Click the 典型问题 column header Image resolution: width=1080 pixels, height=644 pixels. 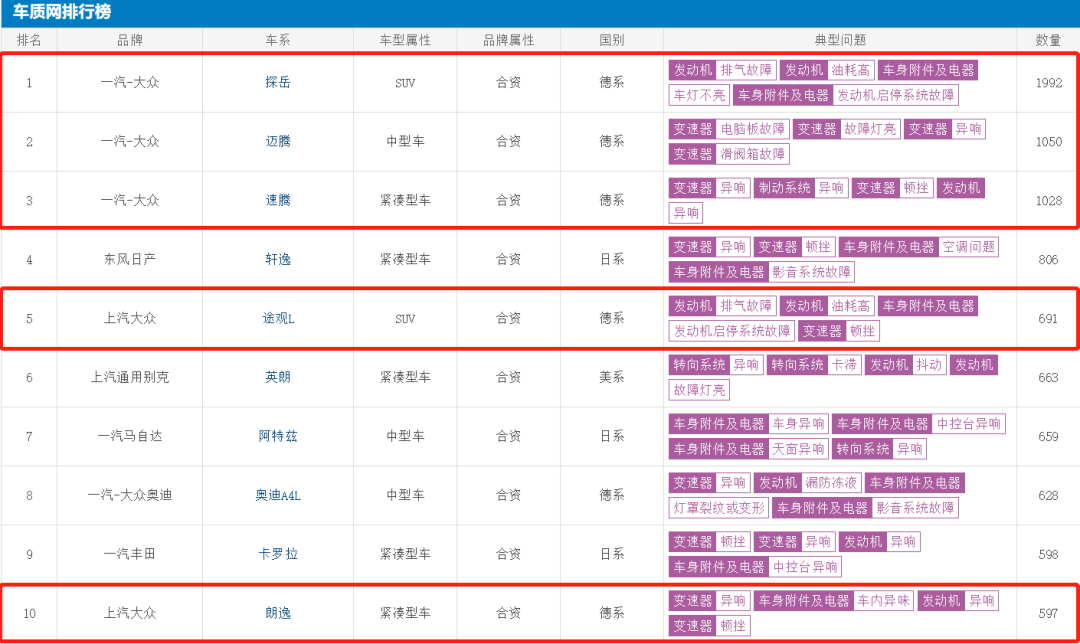840,40
